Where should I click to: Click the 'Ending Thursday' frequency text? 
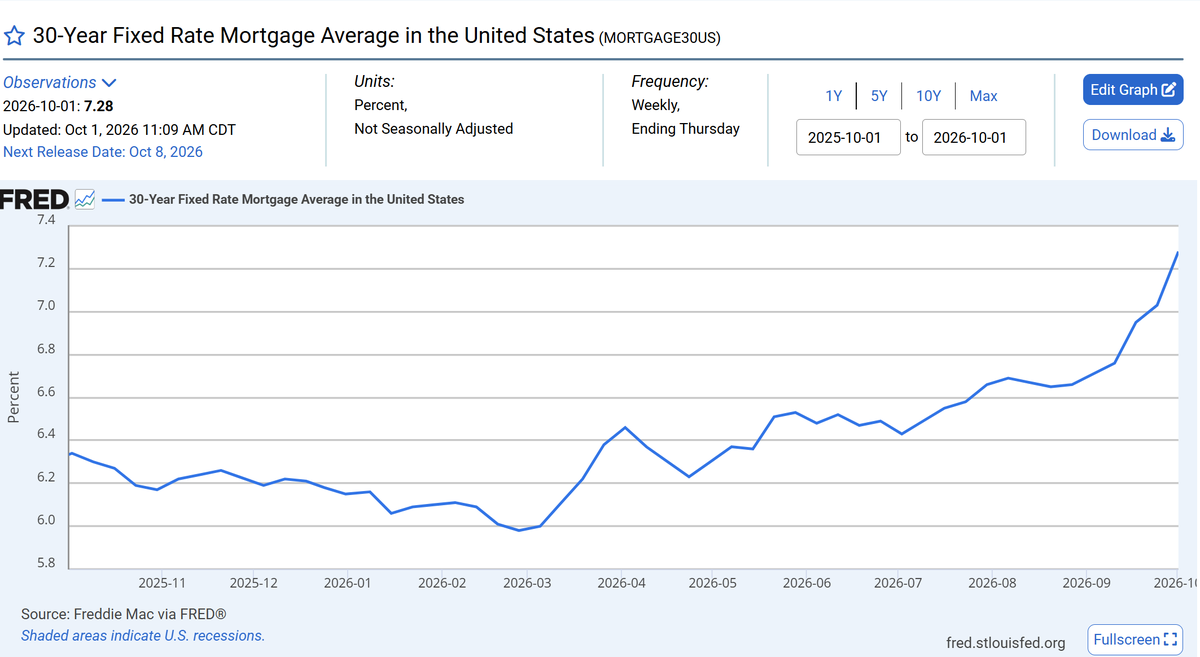(x=686, y=128)
